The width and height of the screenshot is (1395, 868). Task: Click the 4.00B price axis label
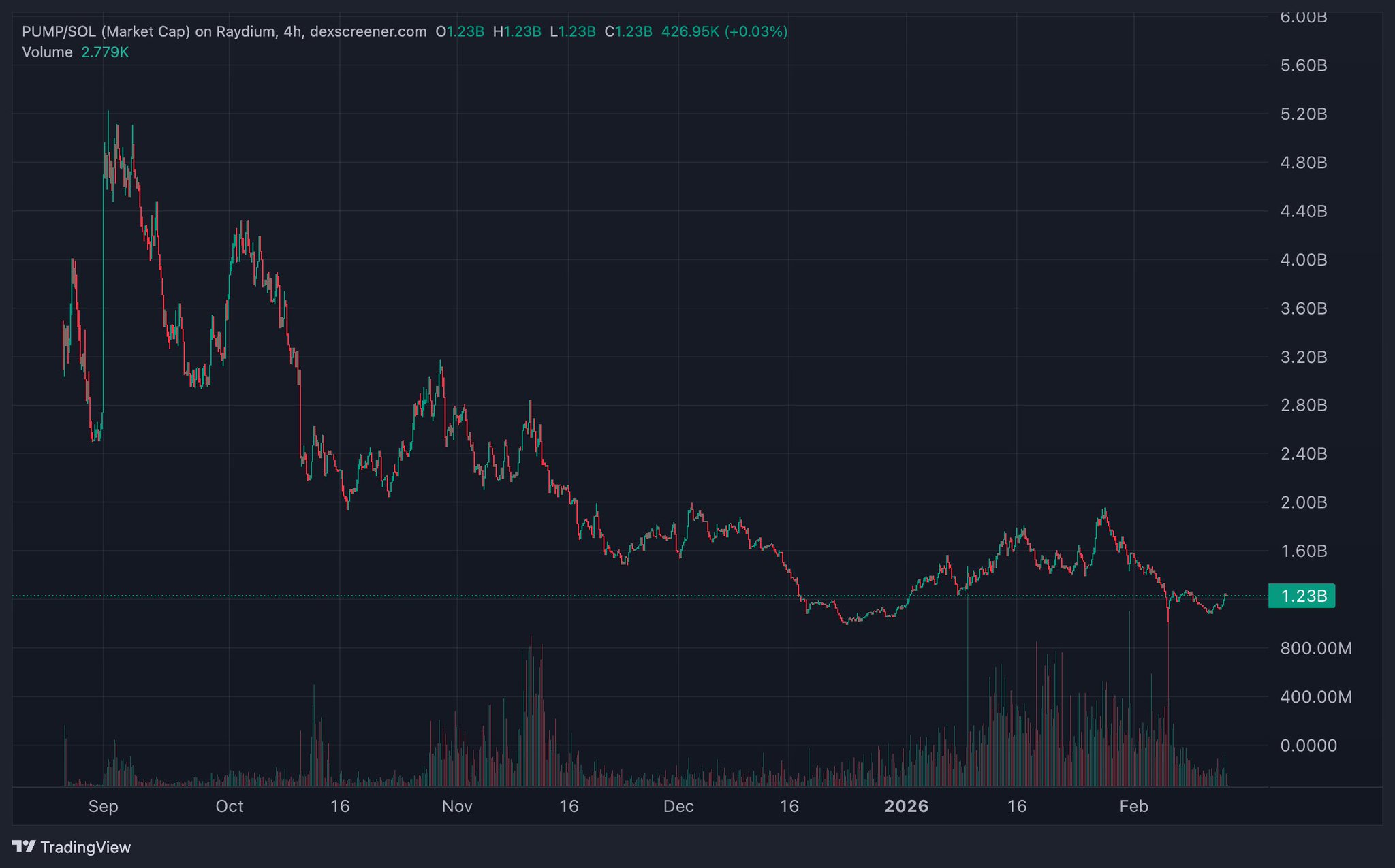click(x=1303, y=260)
